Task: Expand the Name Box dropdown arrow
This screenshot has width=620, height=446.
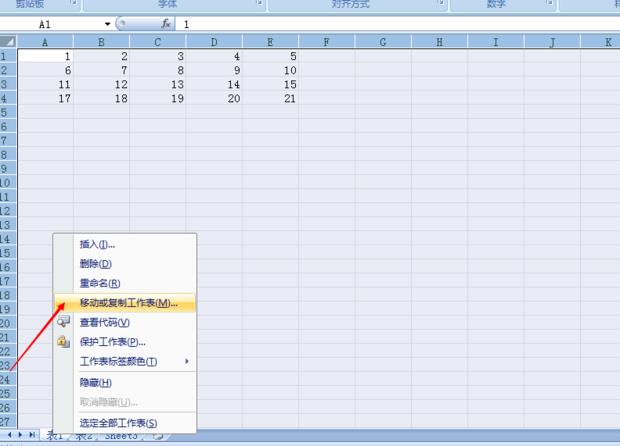Action: click(107, 24)
